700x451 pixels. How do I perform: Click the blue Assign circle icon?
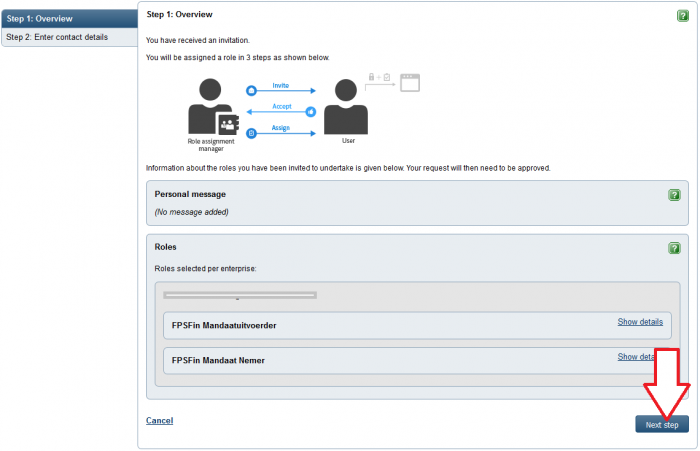point(251,133)
